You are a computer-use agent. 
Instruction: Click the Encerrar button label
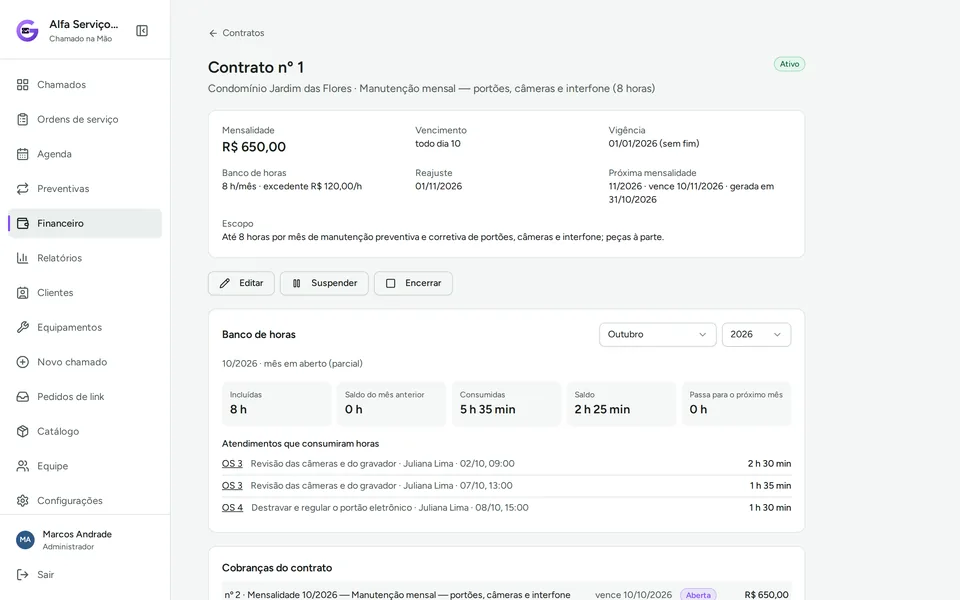pos(423,283)
